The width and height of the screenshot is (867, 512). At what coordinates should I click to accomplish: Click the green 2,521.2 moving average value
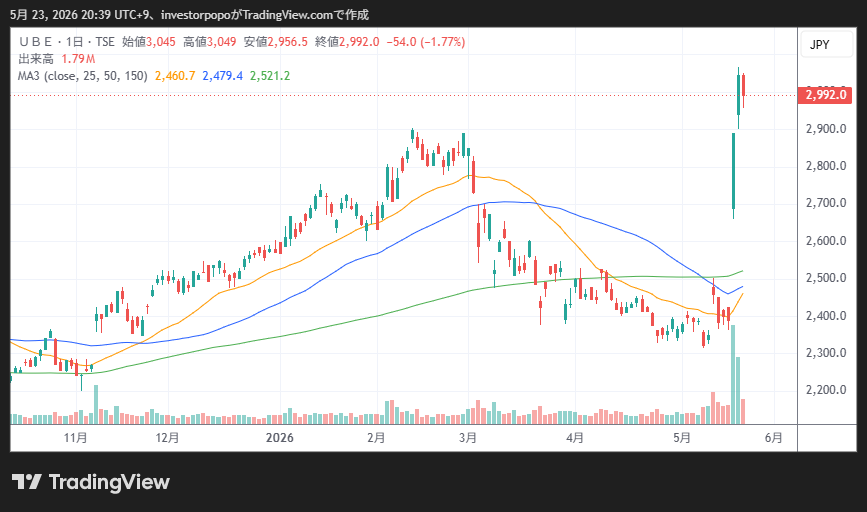point(270,76)
